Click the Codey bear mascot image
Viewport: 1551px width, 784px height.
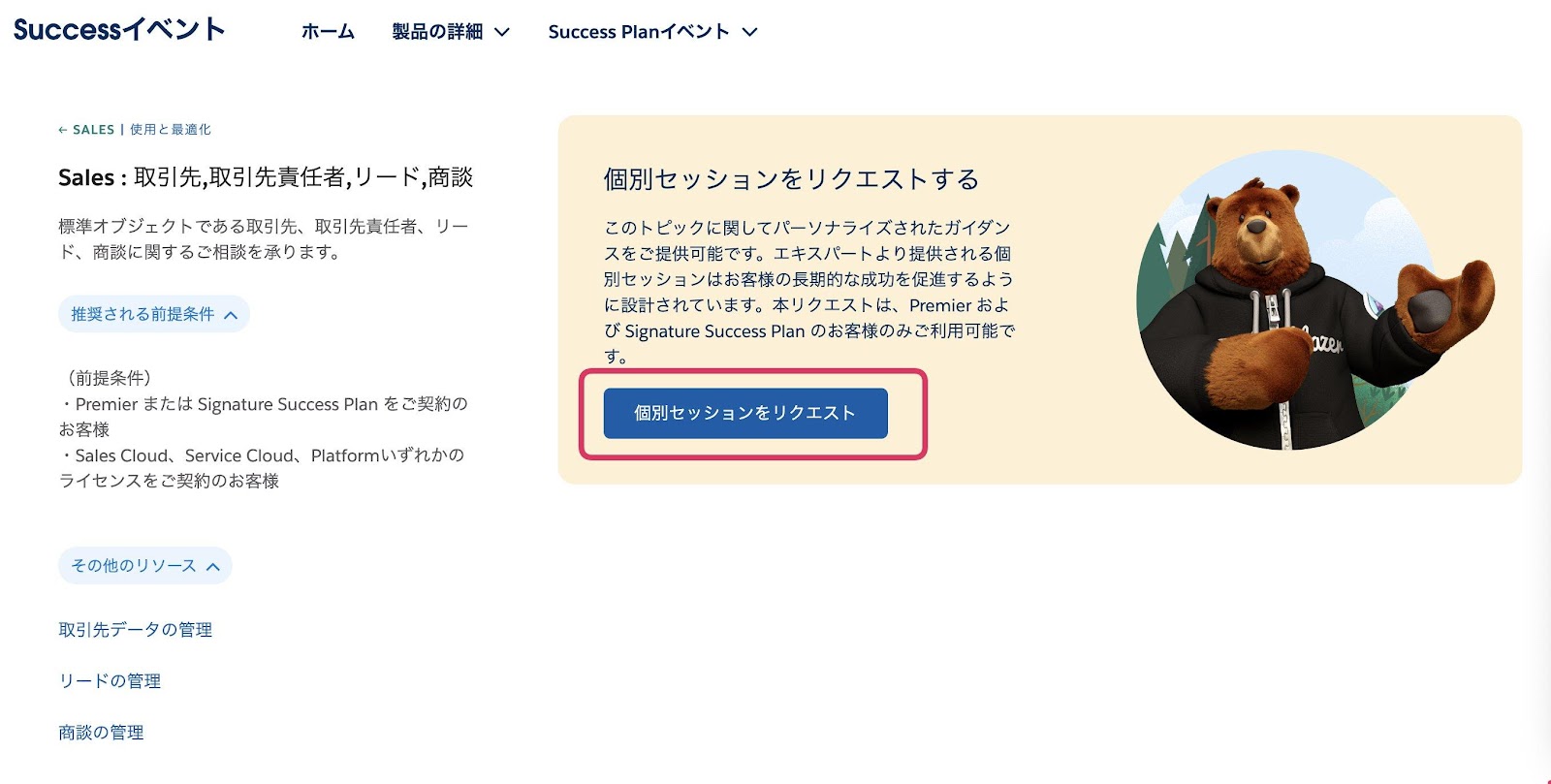tap(1314, 300)
